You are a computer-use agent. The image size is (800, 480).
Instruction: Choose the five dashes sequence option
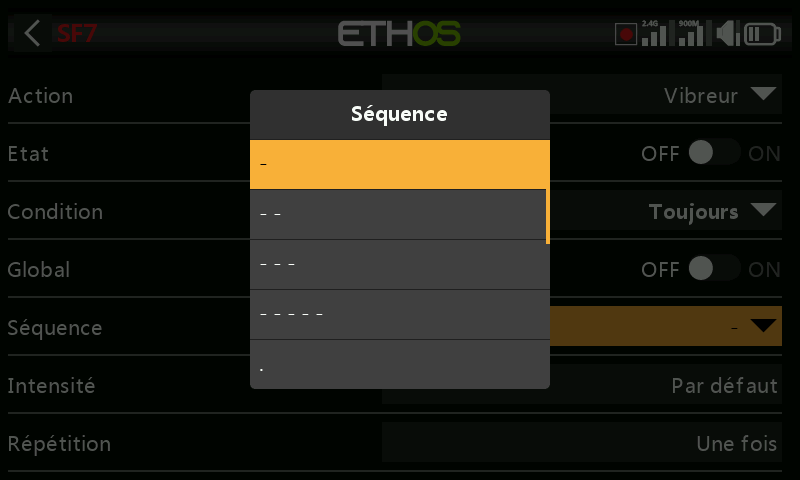399,314
